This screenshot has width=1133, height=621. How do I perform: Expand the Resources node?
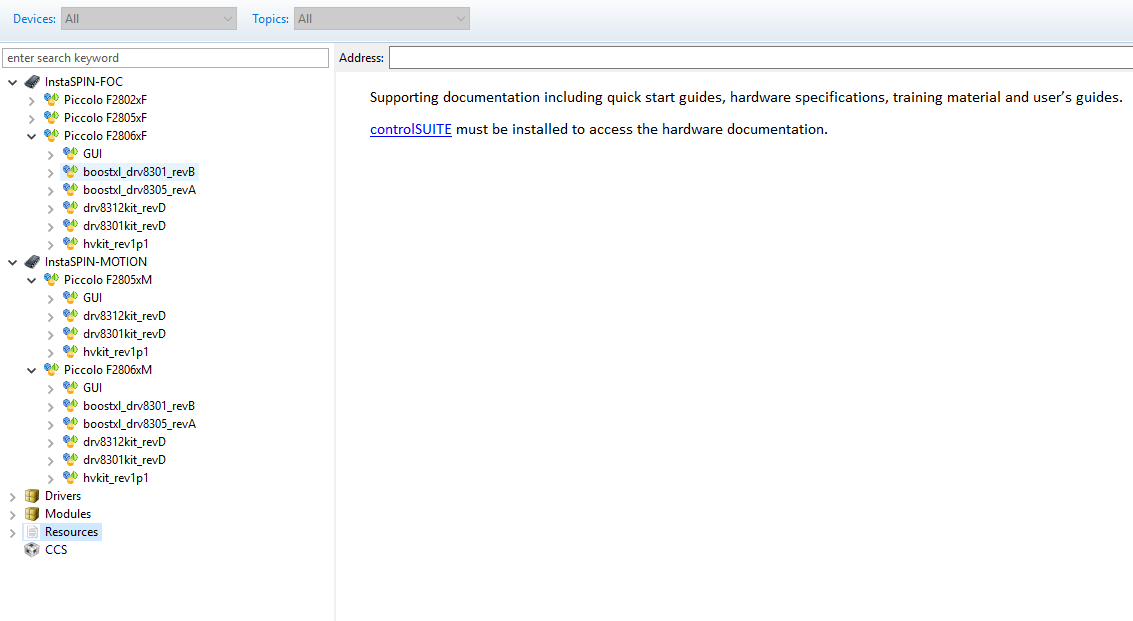[x=12, y=533]
